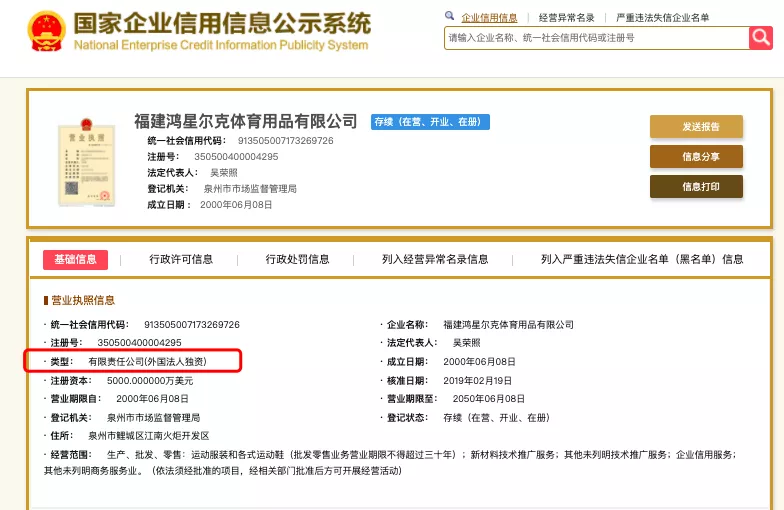The image size is (784, 510).
Task: Click the registered capital 5000.000000万美元
Action: 150,380
